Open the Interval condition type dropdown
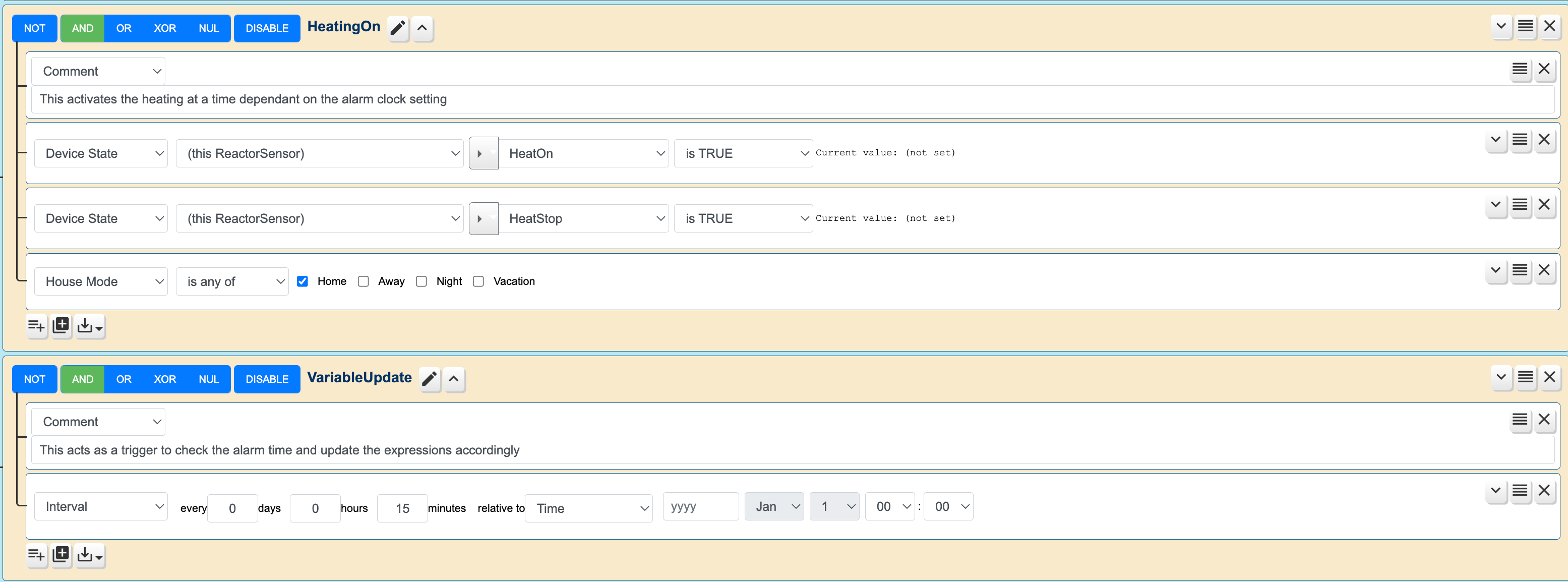 [101, 506]
